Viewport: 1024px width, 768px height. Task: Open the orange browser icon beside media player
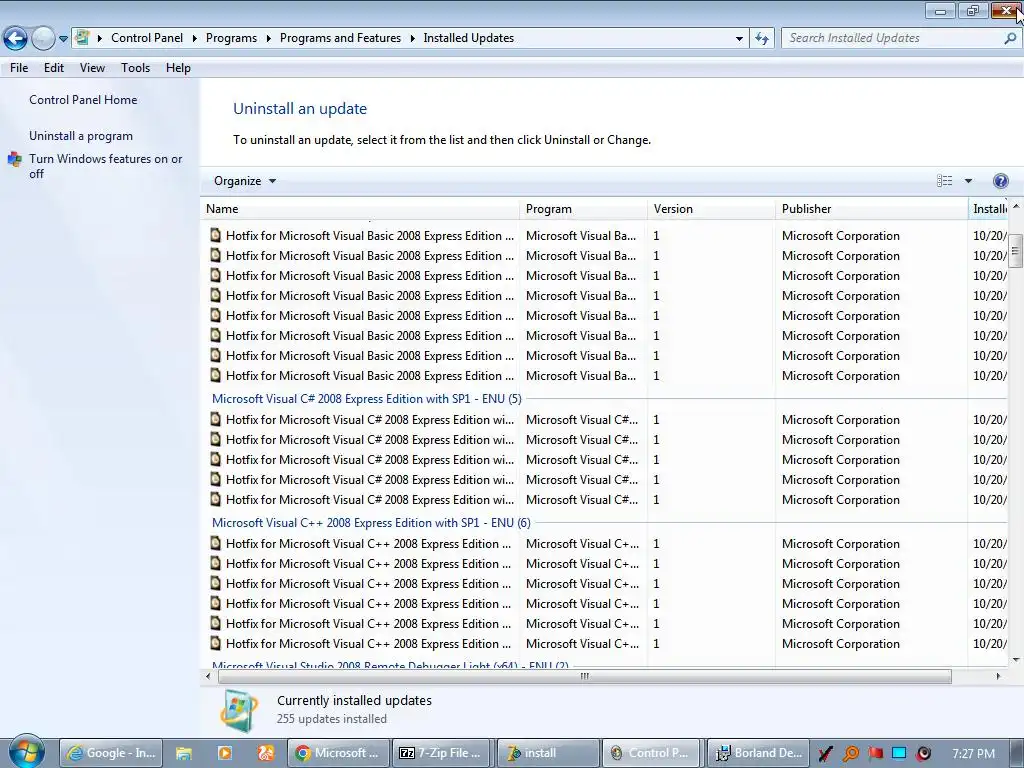(x=266, y=753)
